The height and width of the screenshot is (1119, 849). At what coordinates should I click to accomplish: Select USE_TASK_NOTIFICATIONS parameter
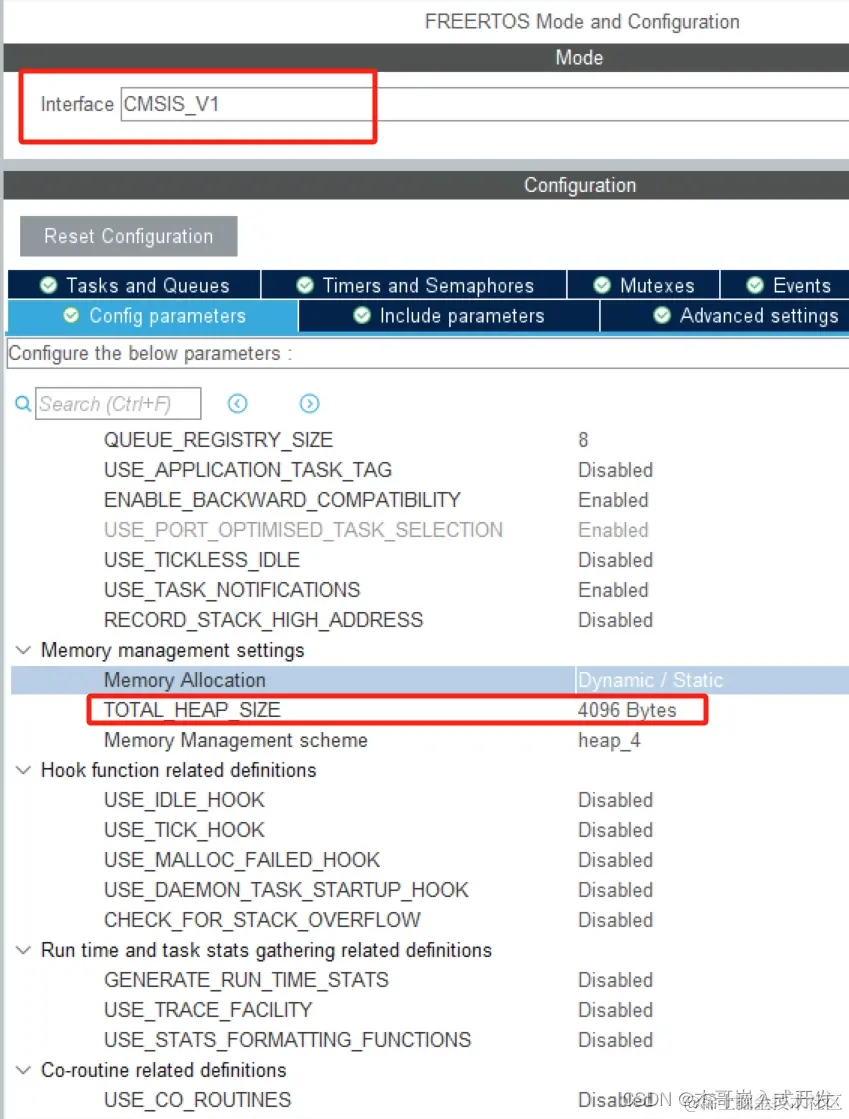(x=232, y=589)
